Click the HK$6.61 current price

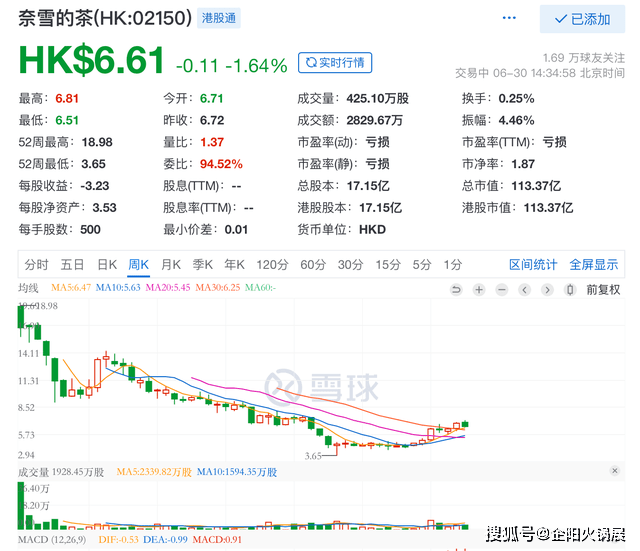click(91, 60)
